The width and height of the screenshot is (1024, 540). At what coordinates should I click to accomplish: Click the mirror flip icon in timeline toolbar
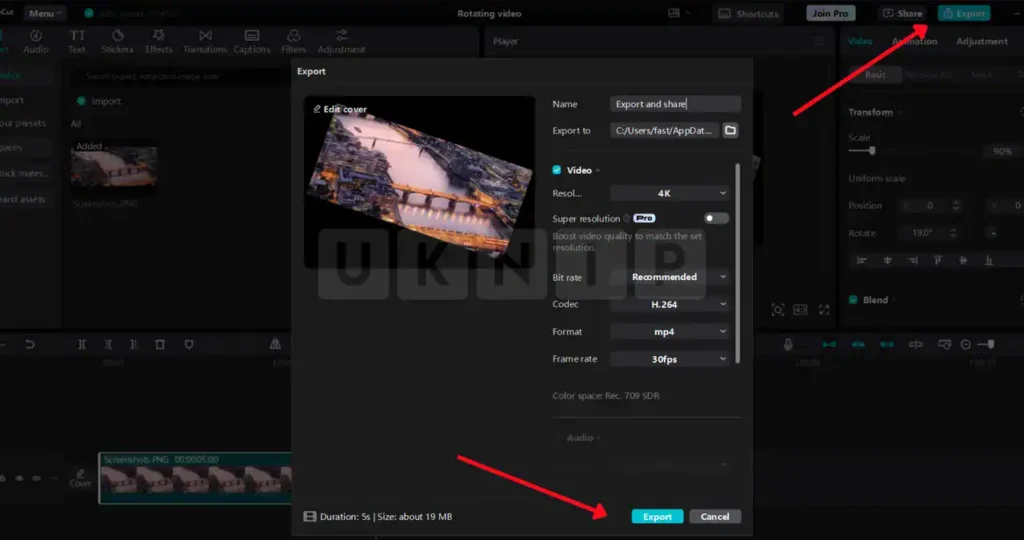[275, 344]
